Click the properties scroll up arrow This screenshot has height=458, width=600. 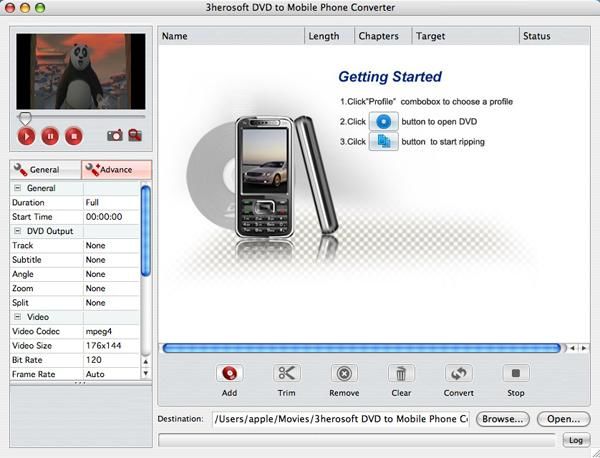click(x=146, y=361)
